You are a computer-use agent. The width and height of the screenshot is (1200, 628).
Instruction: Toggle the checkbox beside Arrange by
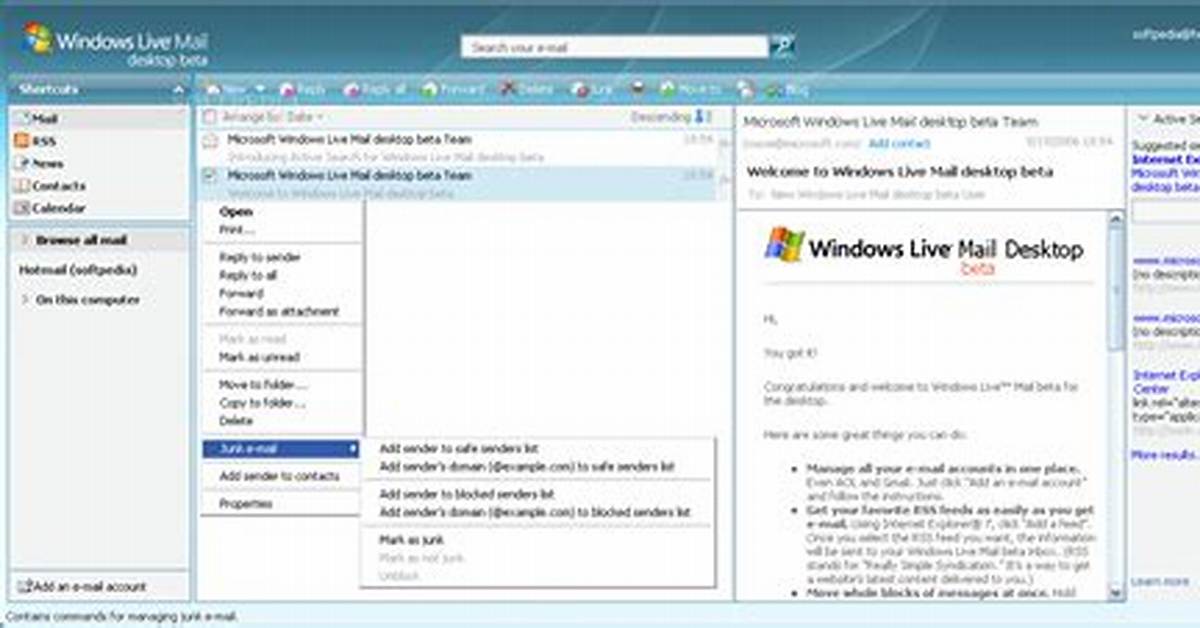point(209,117)
